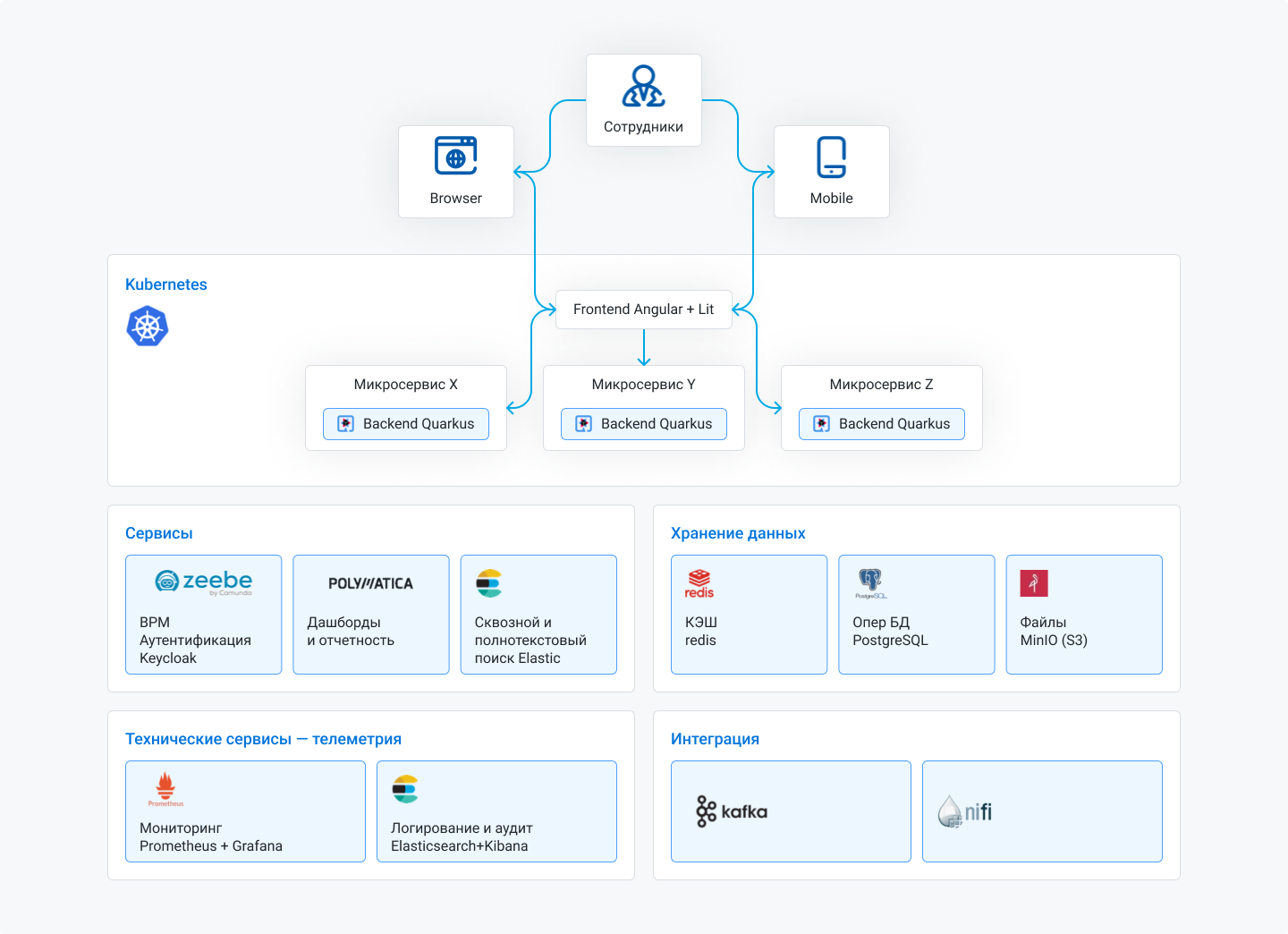The width and height of the screenshot is (1288, 934).
Task: Click the POLYMATICA logo
Action: click(x=370, y=583)
